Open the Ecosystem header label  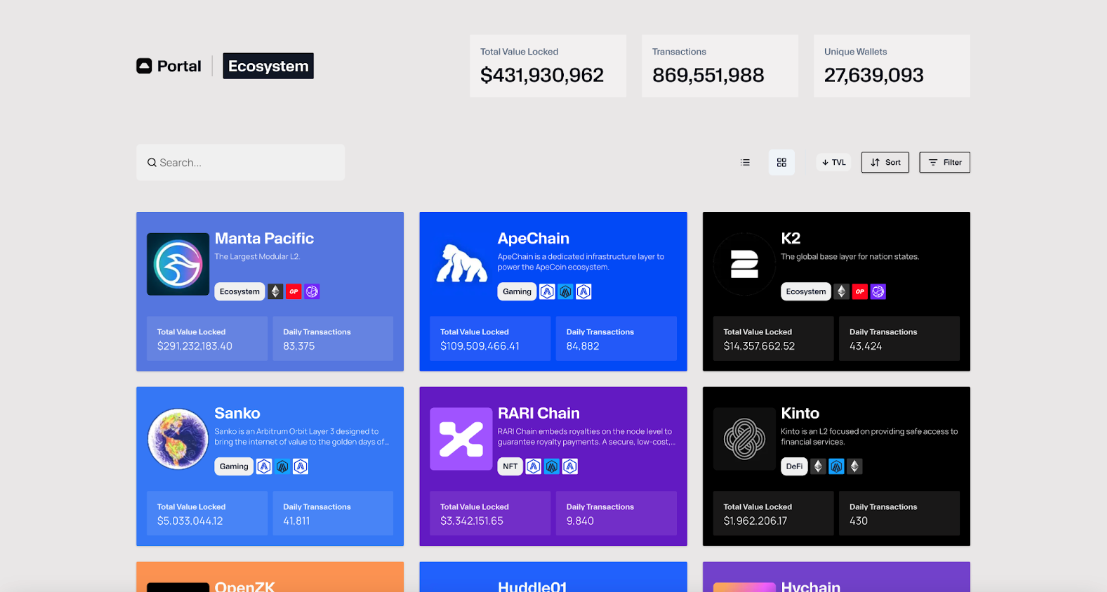pyautogui.click(x=268, y=66)
